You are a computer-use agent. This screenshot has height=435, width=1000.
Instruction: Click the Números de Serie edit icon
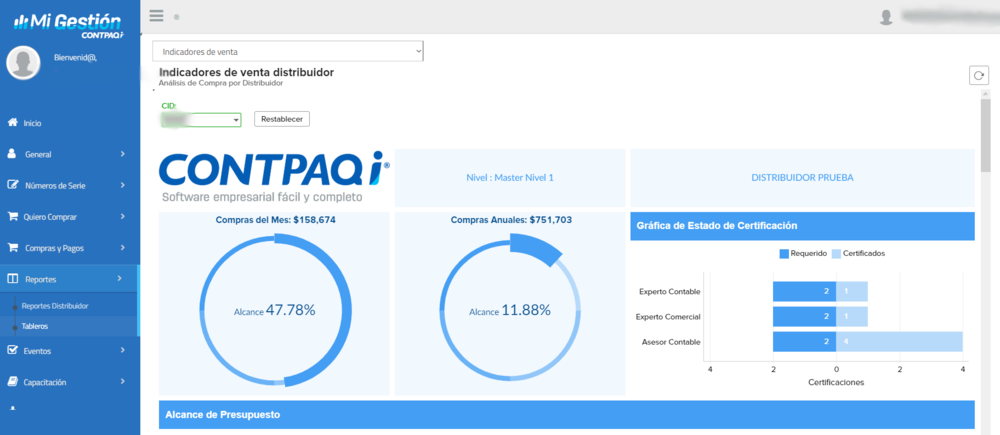click(x=12, y=185)
